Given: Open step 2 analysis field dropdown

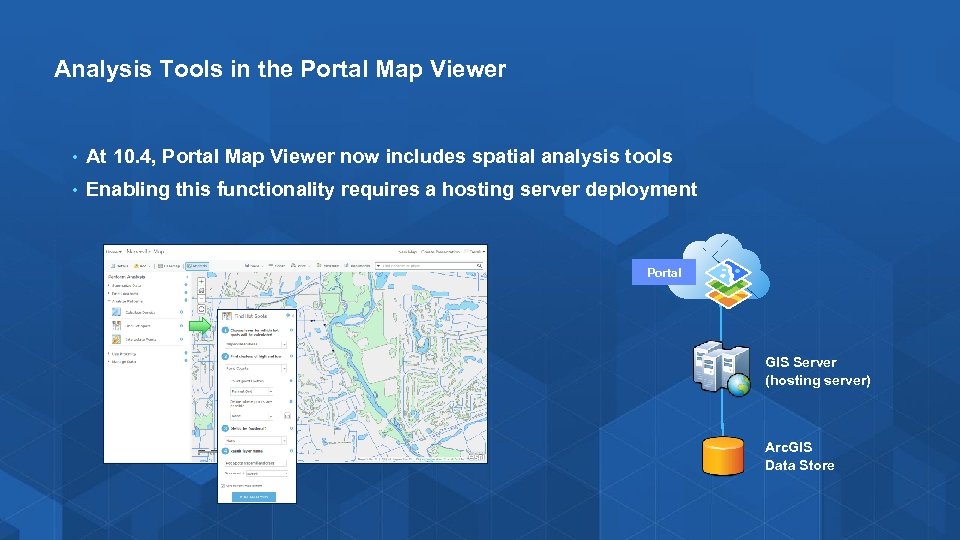Looking at the screenshot, I should coord(256,369).
